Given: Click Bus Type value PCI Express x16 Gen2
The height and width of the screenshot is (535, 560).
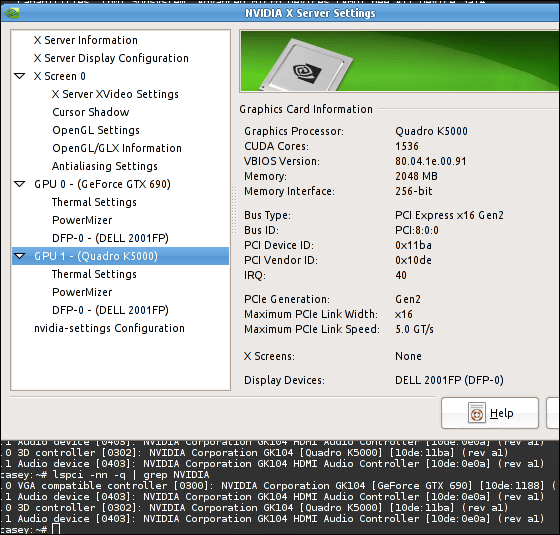Looking at the screenshot, I should (449, 215).
